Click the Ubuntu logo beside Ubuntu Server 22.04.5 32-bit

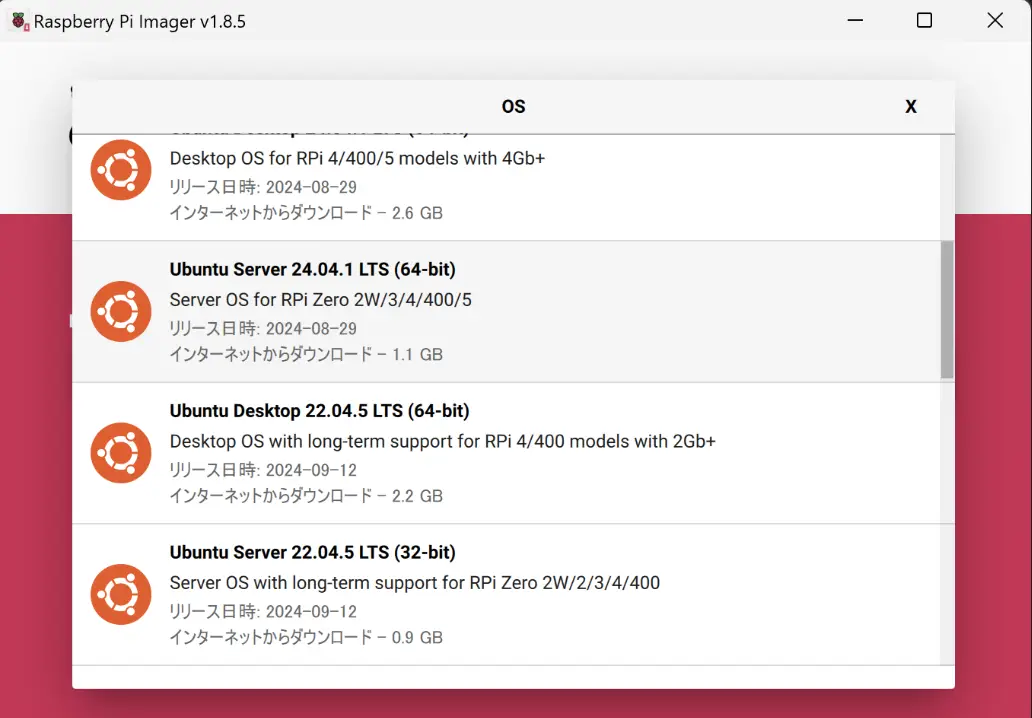coord(121,594)
